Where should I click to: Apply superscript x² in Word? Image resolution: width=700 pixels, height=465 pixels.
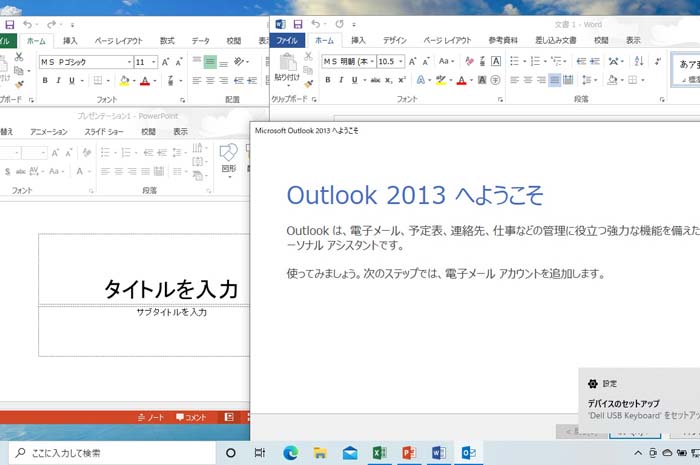coord(402,80)
